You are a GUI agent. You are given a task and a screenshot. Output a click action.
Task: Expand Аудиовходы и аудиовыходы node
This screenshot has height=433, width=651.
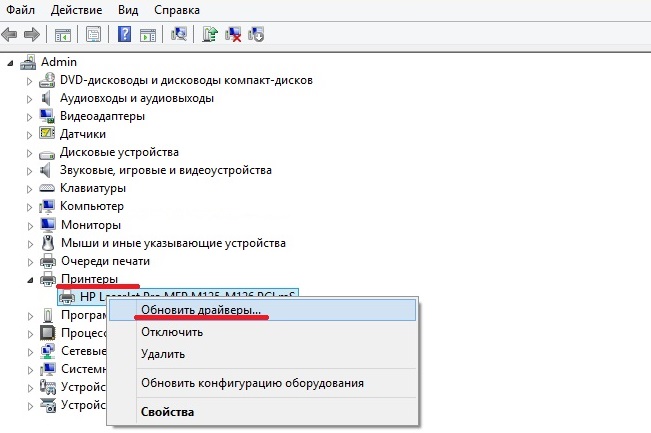29,99
